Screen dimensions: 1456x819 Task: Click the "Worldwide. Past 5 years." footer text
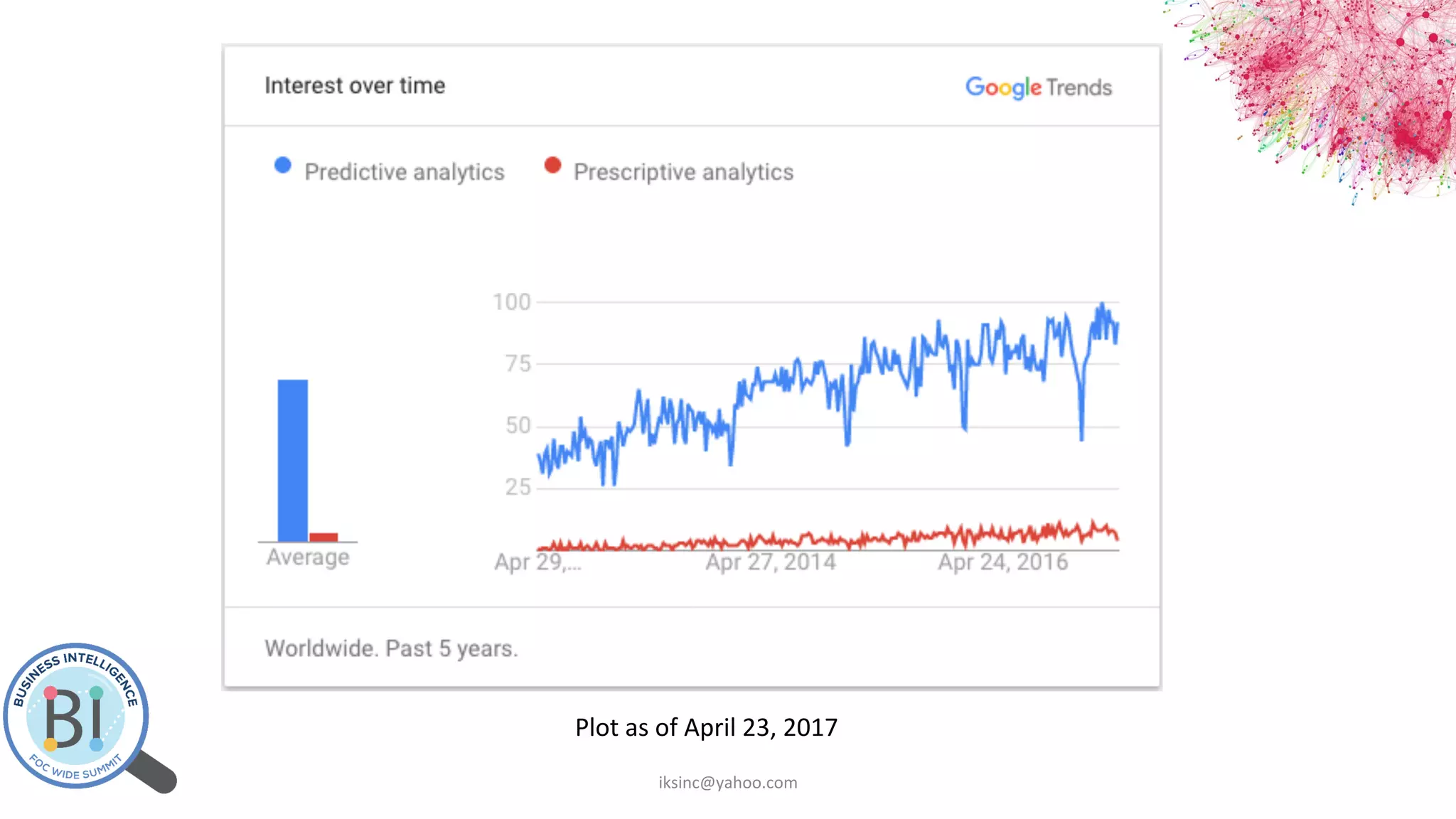(x=391, y=648)
